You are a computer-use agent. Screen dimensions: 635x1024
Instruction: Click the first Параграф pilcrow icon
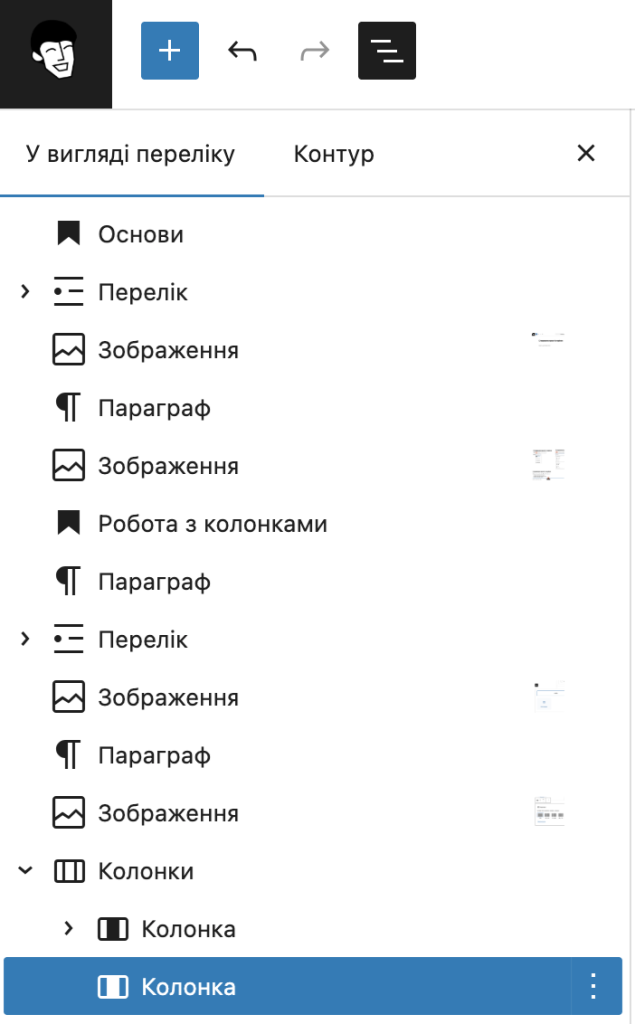(69, 408)
